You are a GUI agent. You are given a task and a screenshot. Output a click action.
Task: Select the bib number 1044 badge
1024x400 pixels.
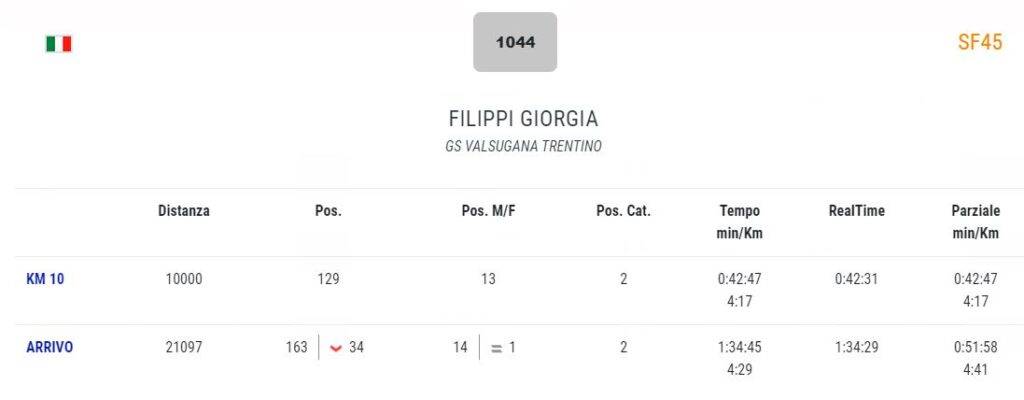tap(515, 42)
